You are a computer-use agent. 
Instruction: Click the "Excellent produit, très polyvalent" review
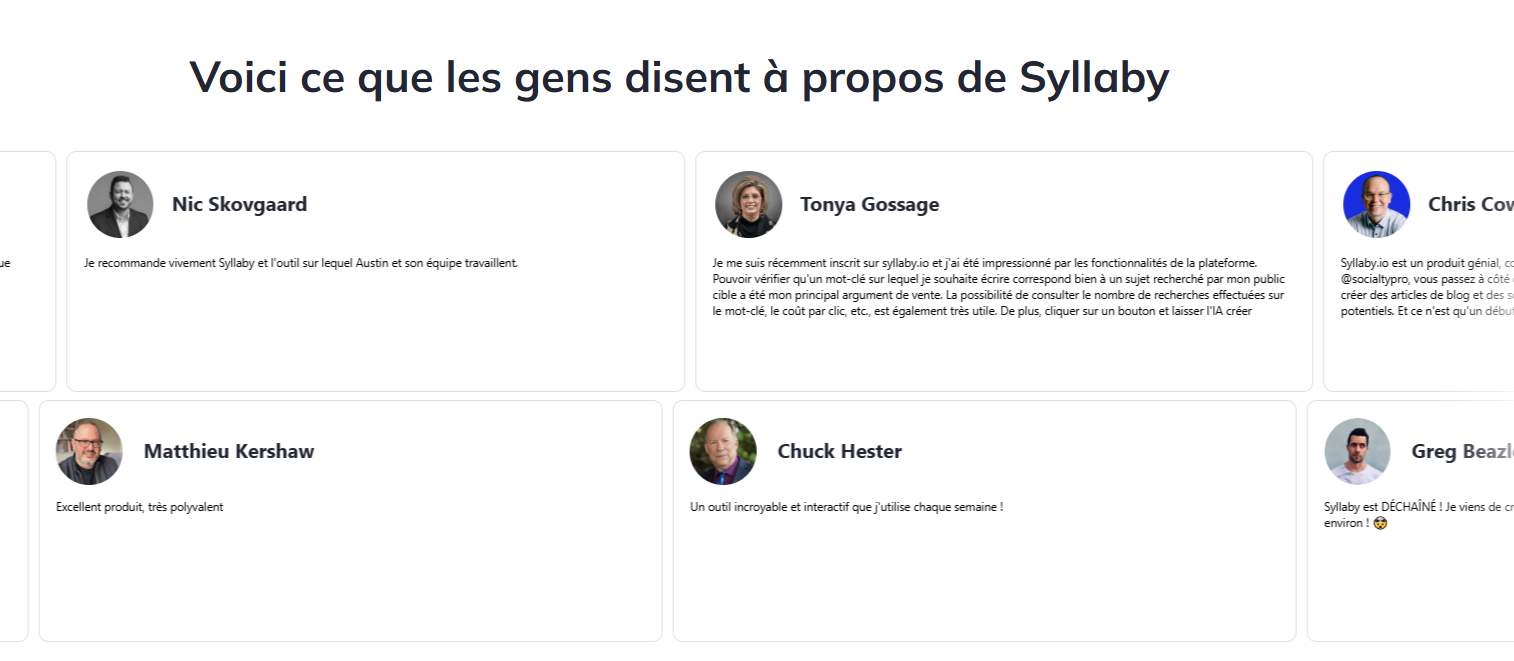(x=139, y=507)
